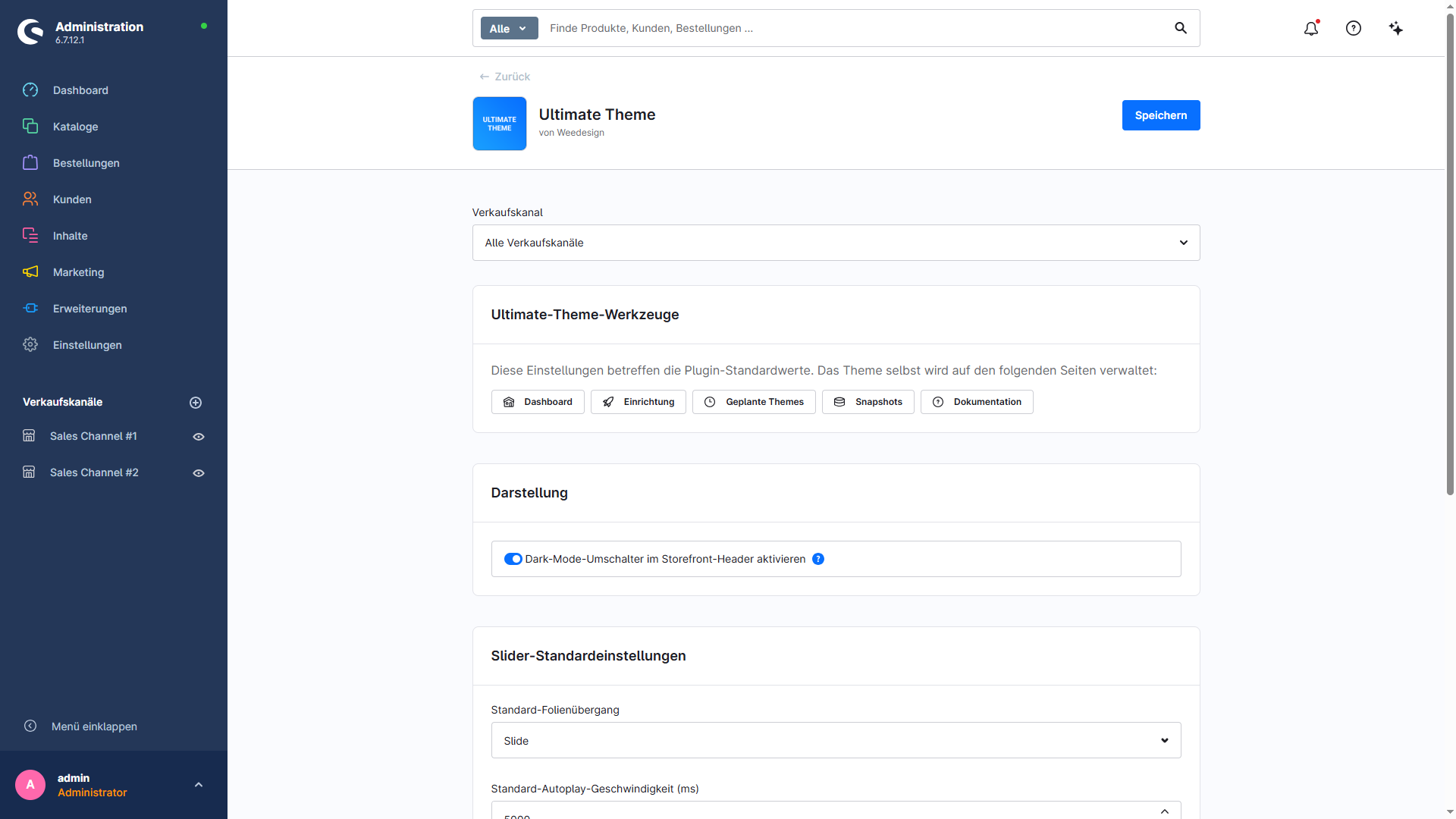Open the Verkaufskanal dropdown
The height and width of the screenshot is (819, 1456).
point(836,243)
